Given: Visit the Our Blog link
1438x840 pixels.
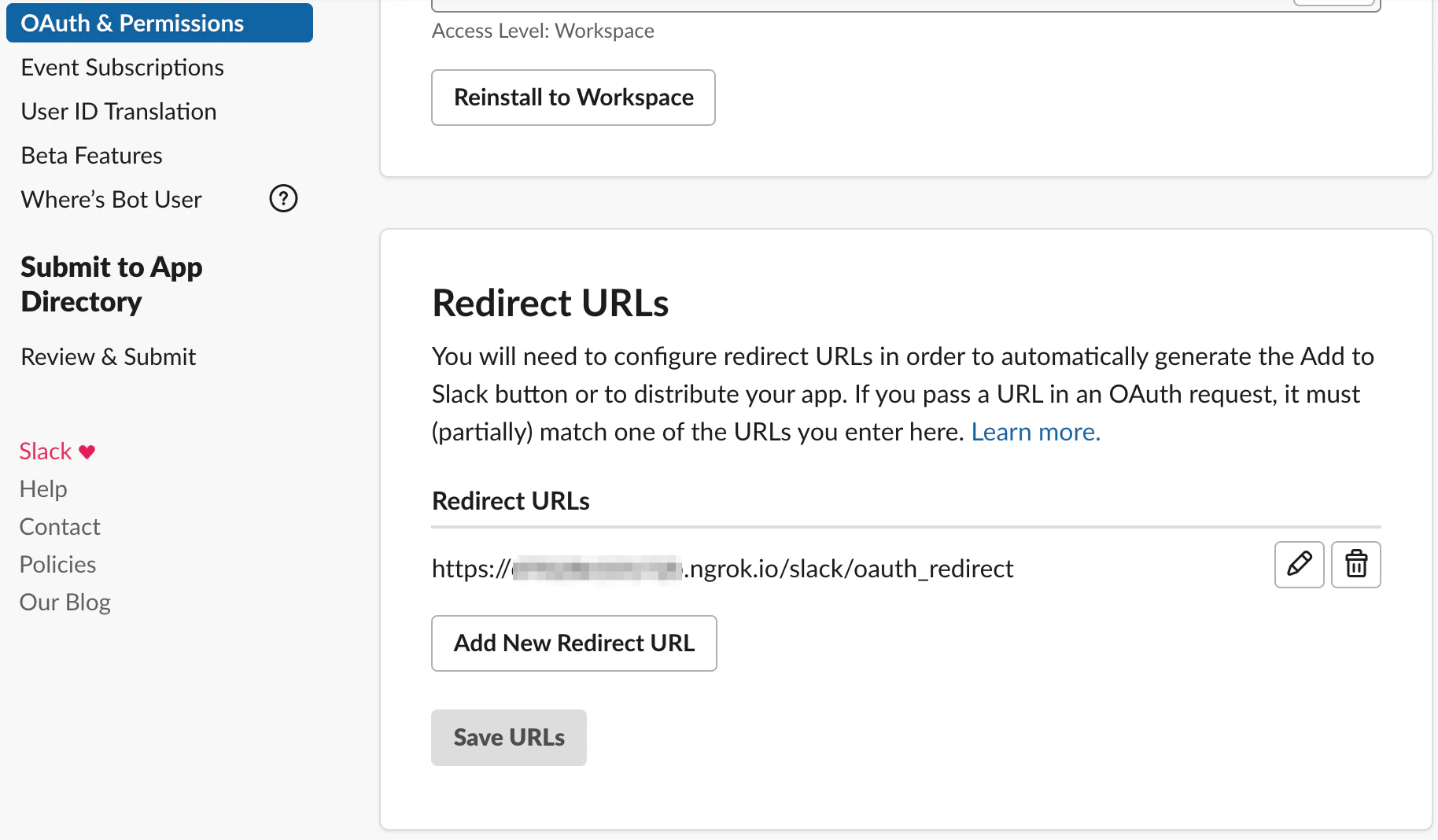Looking at the screenshot, I should click(x=65, y=602).
